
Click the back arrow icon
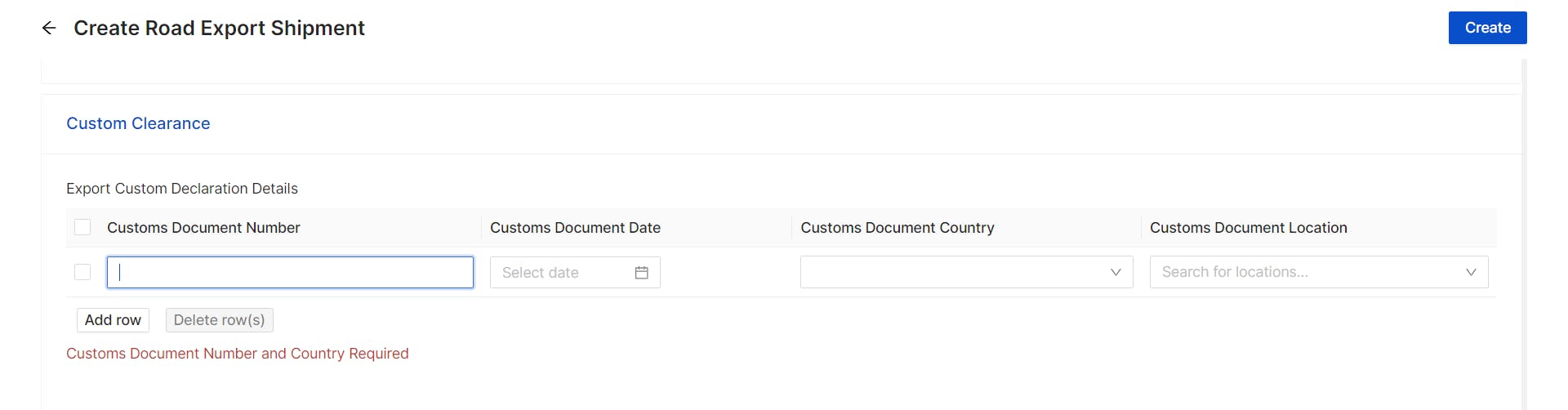49,29
